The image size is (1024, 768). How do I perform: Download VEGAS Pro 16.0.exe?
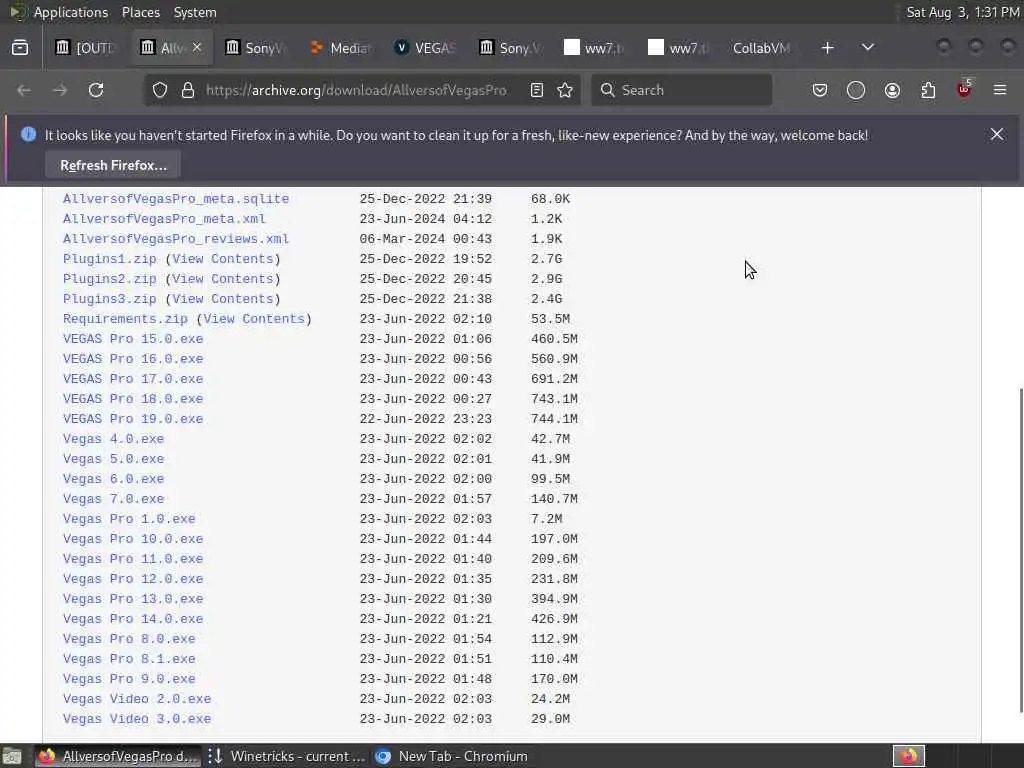pyautogui.click(x=133, y=359)
